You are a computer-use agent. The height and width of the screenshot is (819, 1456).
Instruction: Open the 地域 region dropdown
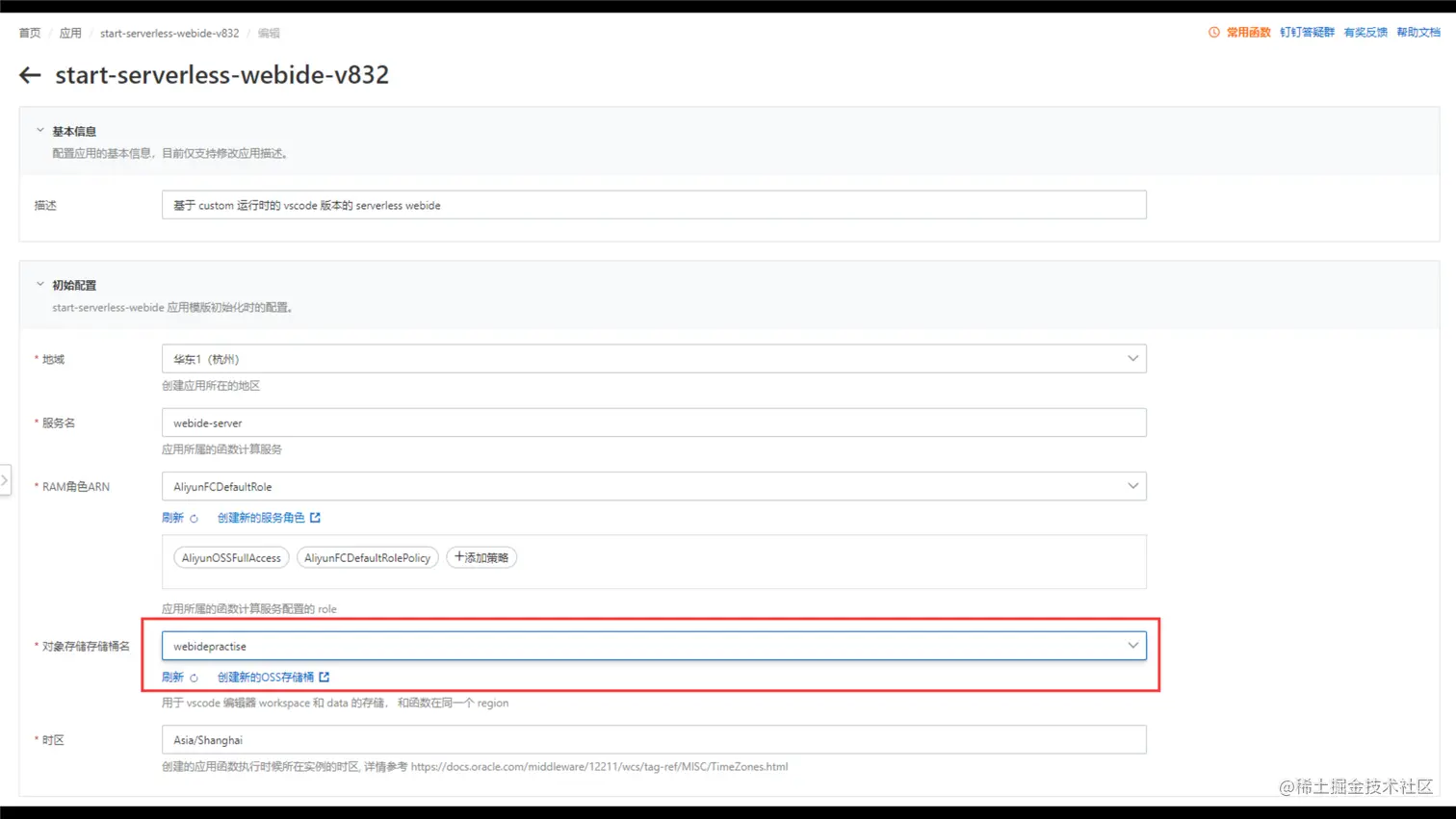(x=654, y=359)
